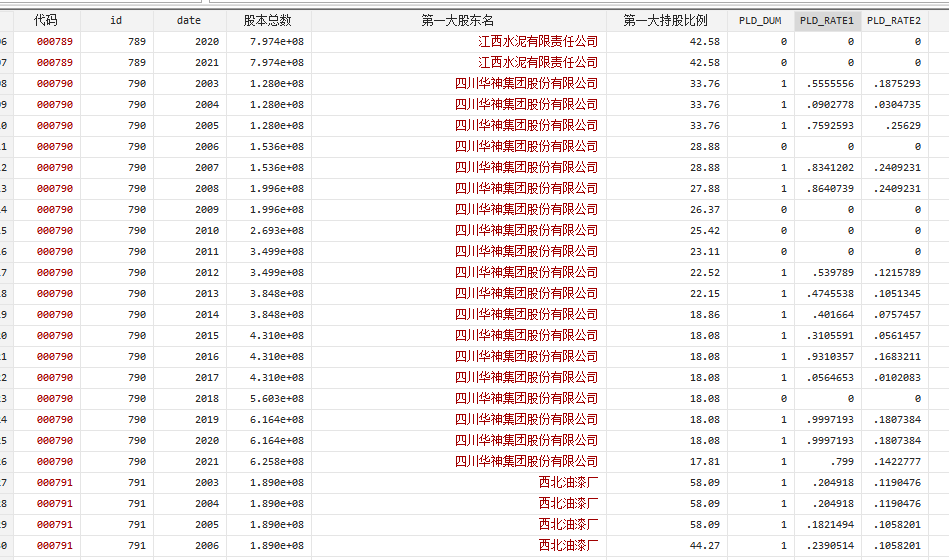This screenshot has width=949, height=560.
Task: Click the PLD_RATE2 column header
Action: [893, 20]
